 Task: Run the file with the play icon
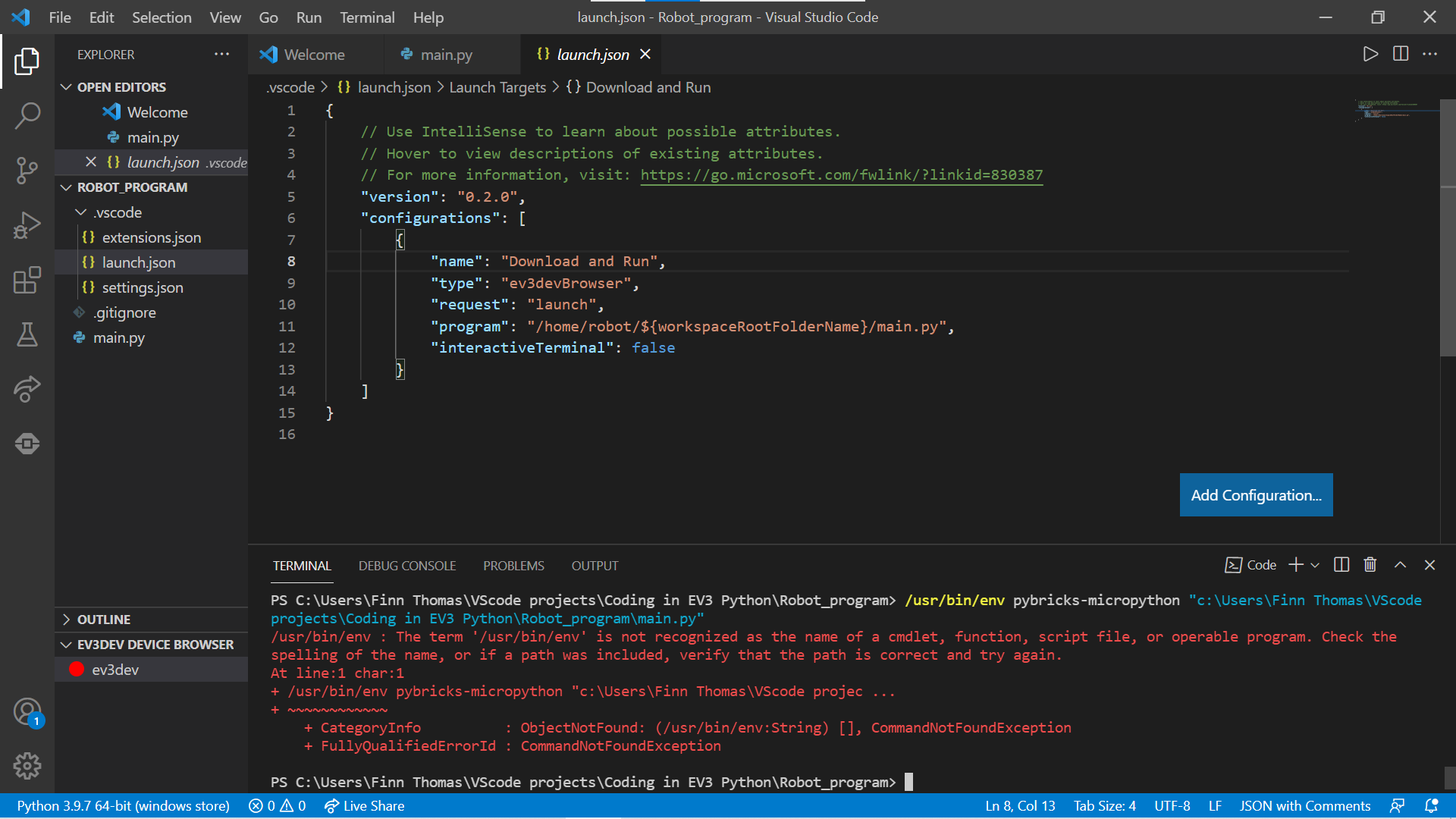[1370, 54]
